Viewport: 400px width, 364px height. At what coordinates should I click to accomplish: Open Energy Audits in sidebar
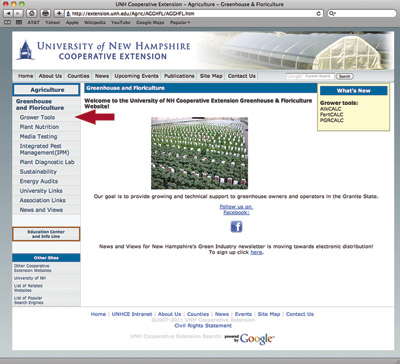click(39, 181)
